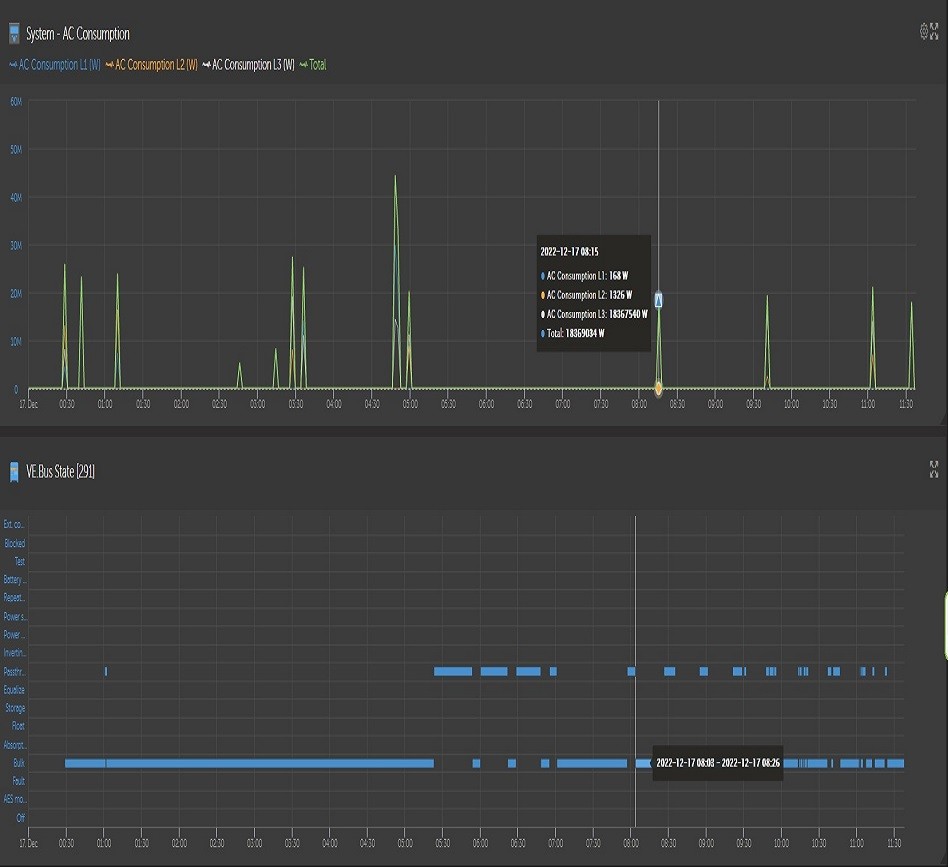Click the green tab at right edge
Image resolution: width=948 pixels, height=867 pixels.
coord(945,625)
